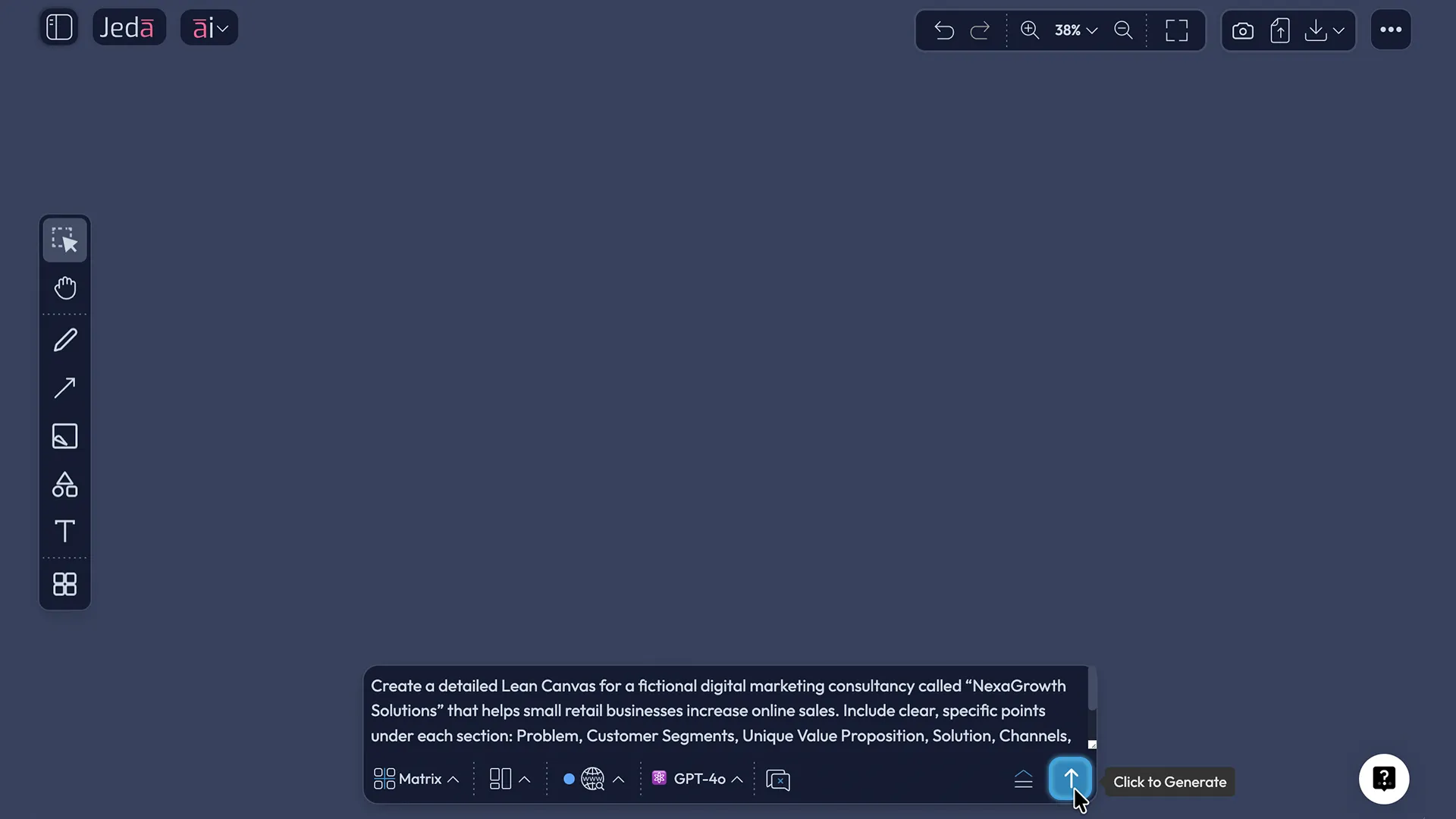This screenshot has height=819, width=1456.
Task: Open the templates grid tool
Action: [x=65, y=584]
